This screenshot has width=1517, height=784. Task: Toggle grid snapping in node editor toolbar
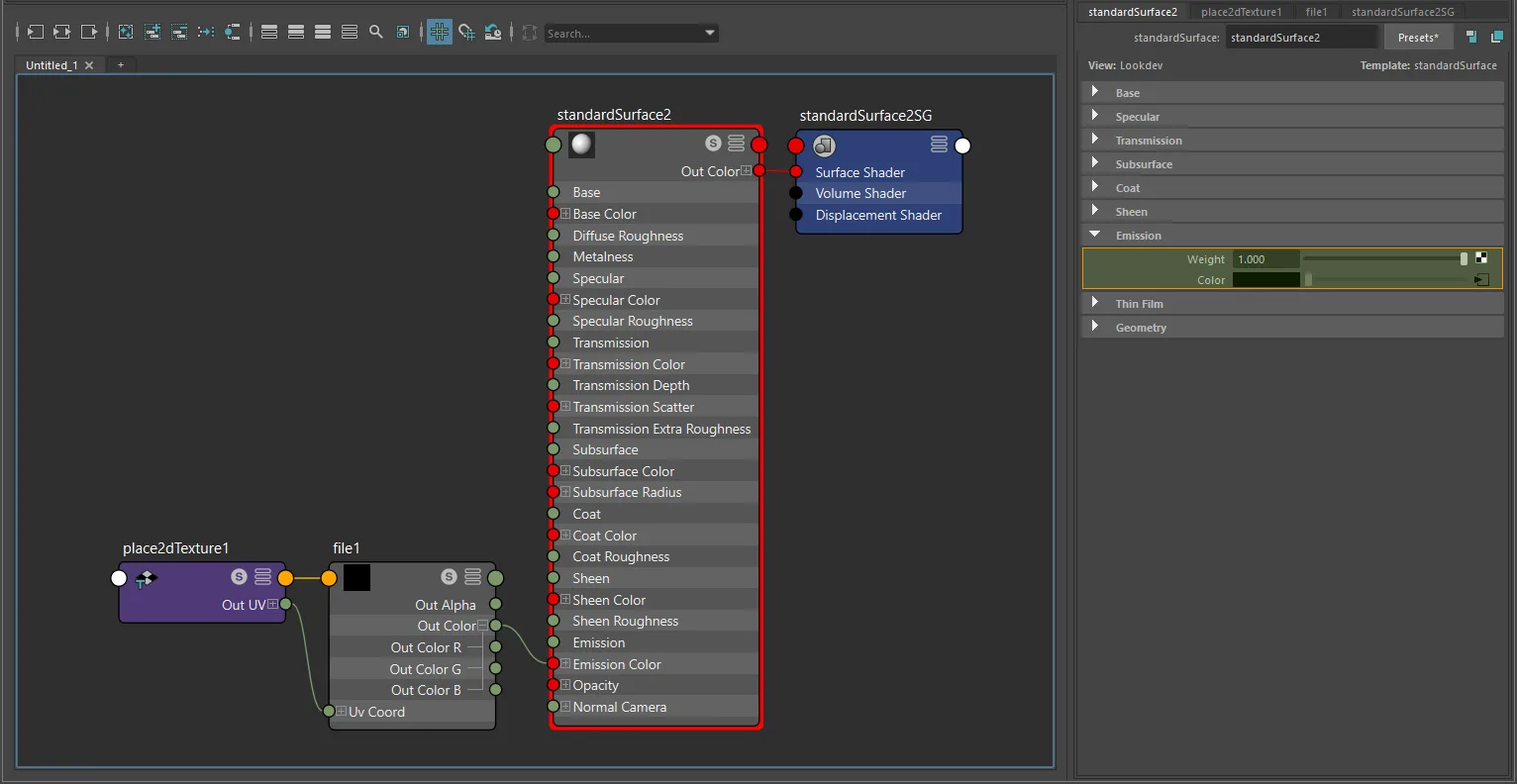pos(466,33)
